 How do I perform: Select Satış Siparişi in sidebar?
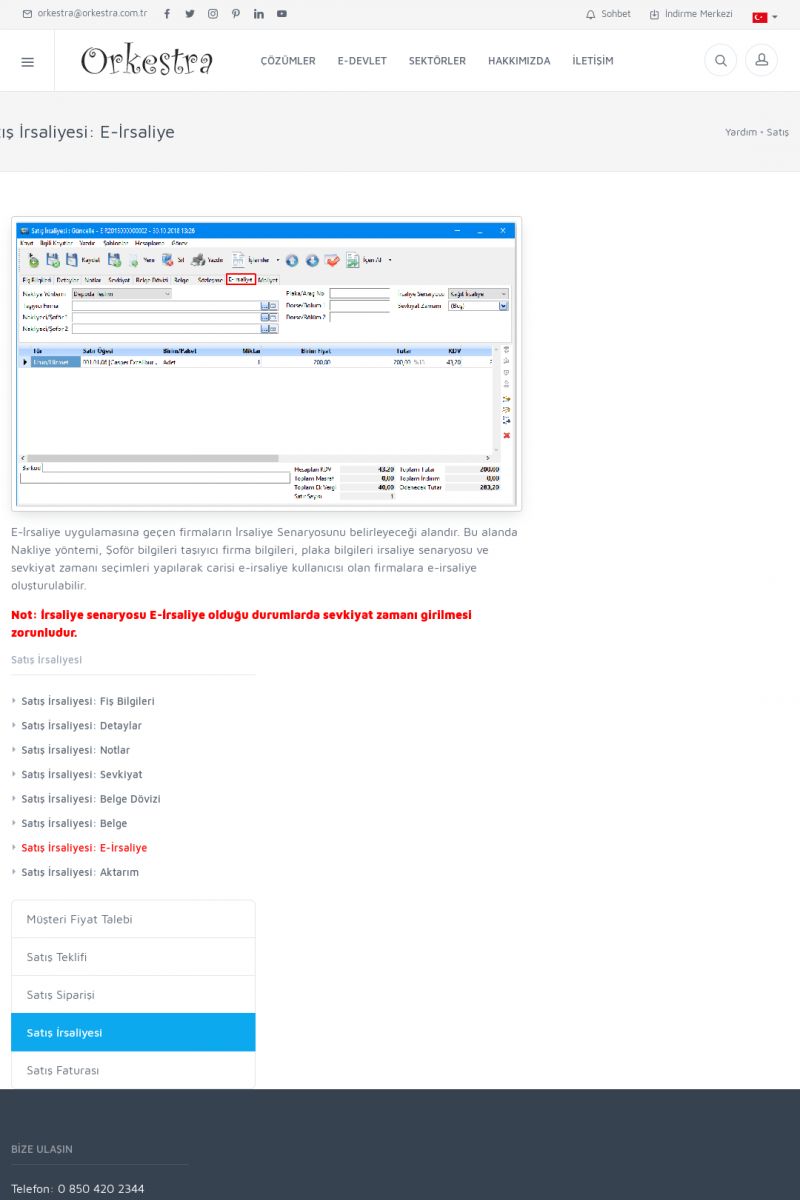[x=133, y=995]
